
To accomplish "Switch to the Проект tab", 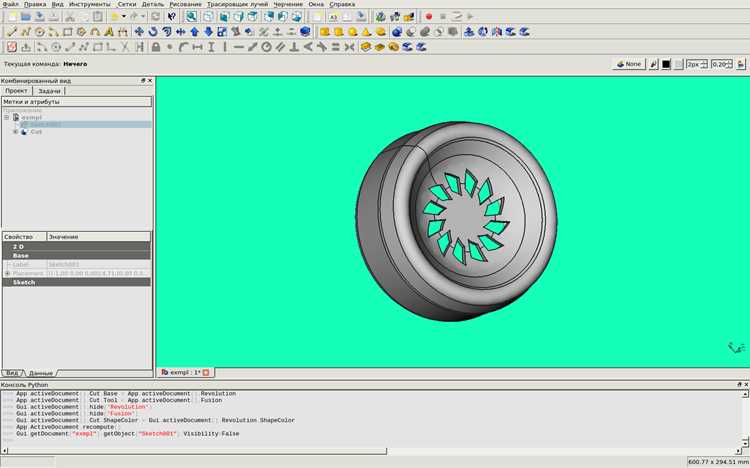I will [16, 90].
